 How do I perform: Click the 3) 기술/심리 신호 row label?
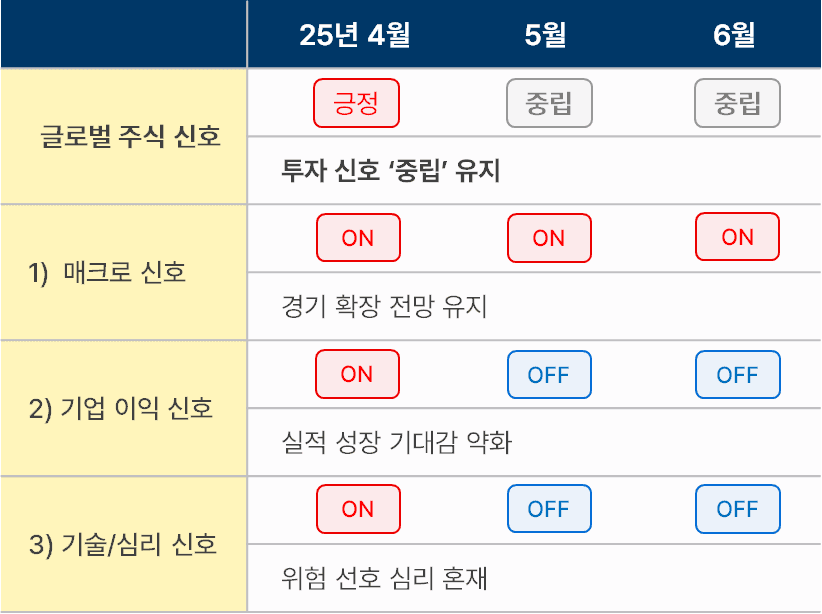click(123, 545)
